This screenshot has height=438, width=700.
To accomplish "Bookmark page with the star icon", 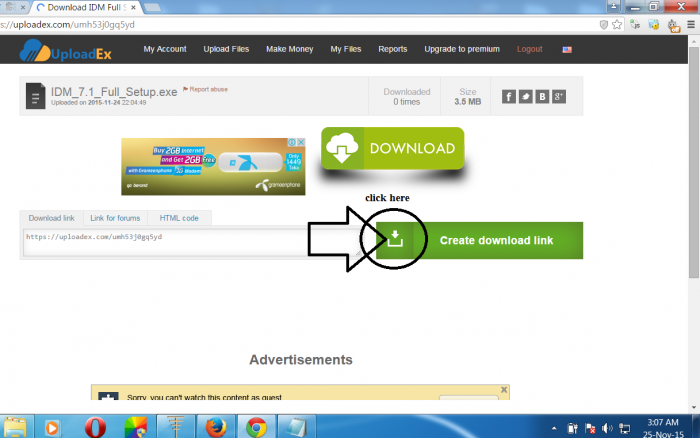I will click(x=617, y=25).
